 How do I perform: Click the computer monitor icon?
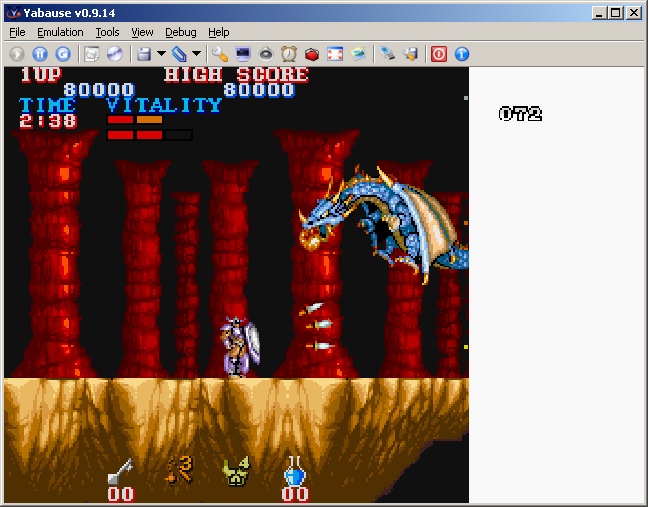243,54
